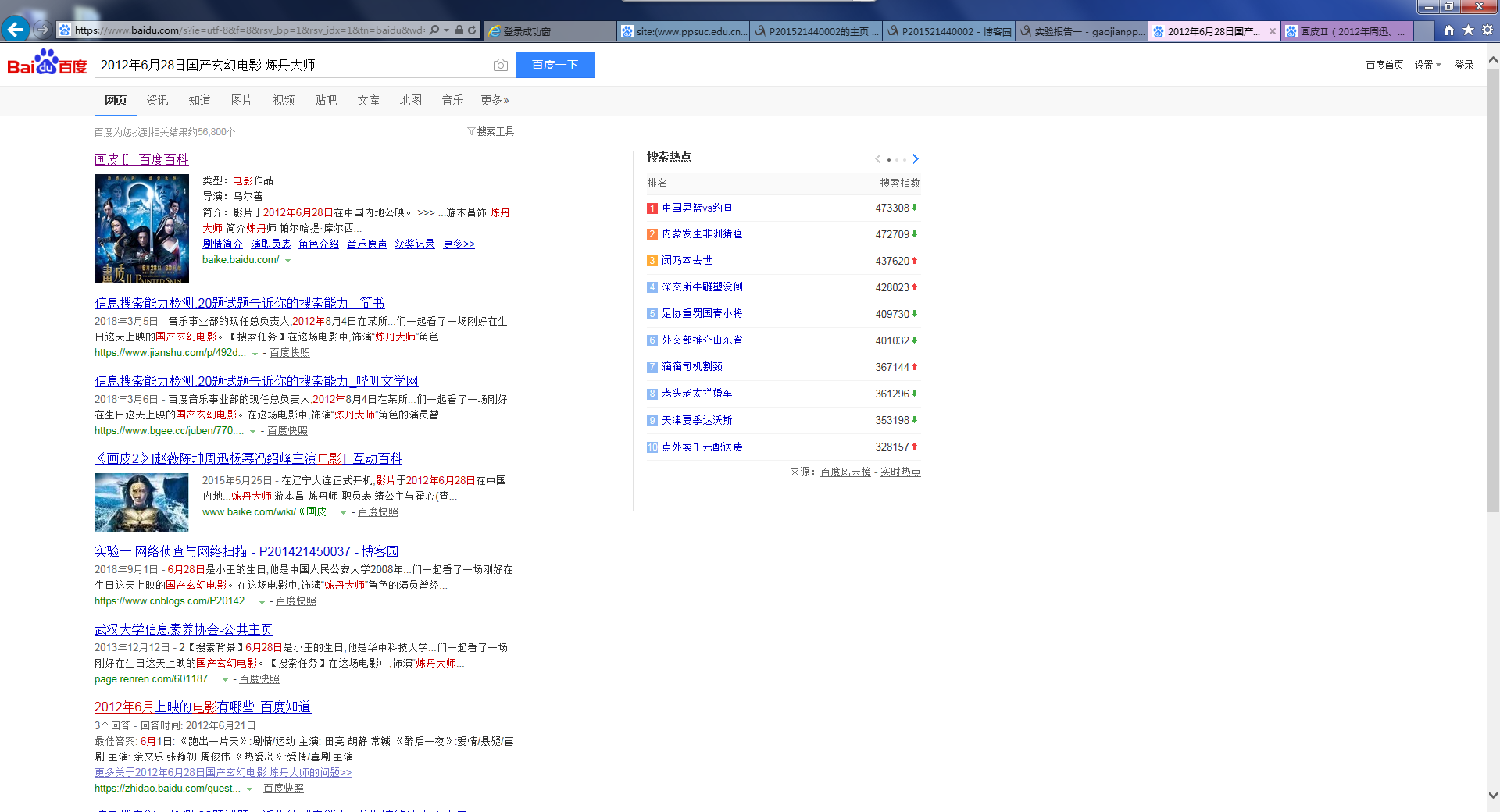Image resolution: width=1500 pixels, height=812 pixels.
Task: Select the 地图 search category
Action: [x=410, y=100]
